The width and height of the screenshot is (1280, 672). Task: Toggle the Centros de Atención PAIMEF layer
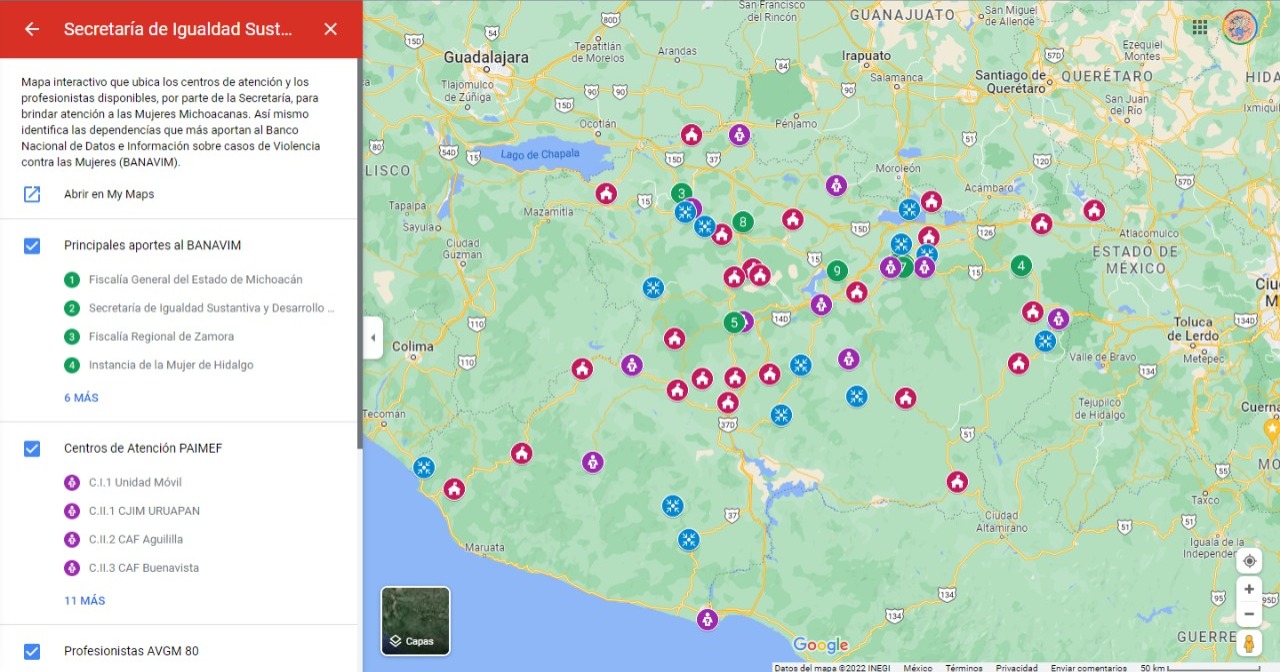tap(32, 448)
